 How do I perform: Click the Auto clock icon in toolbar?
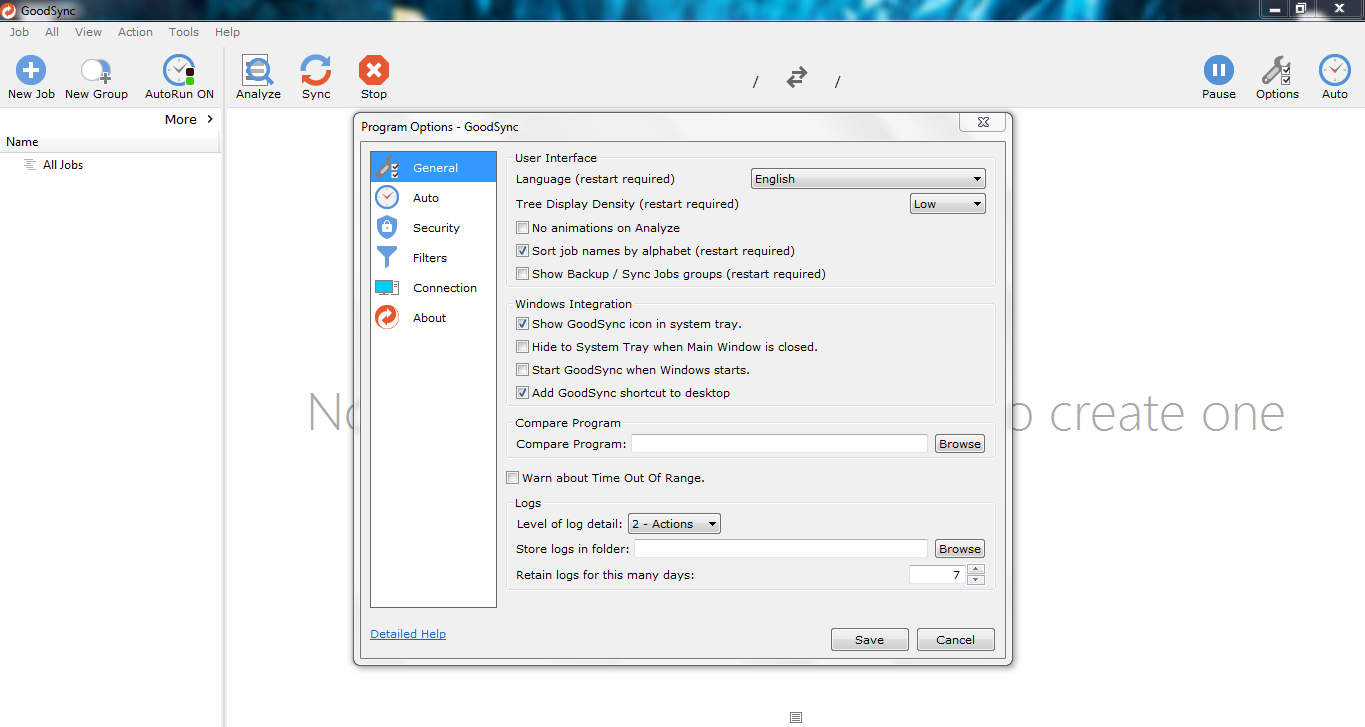[x=1335, y=71]
